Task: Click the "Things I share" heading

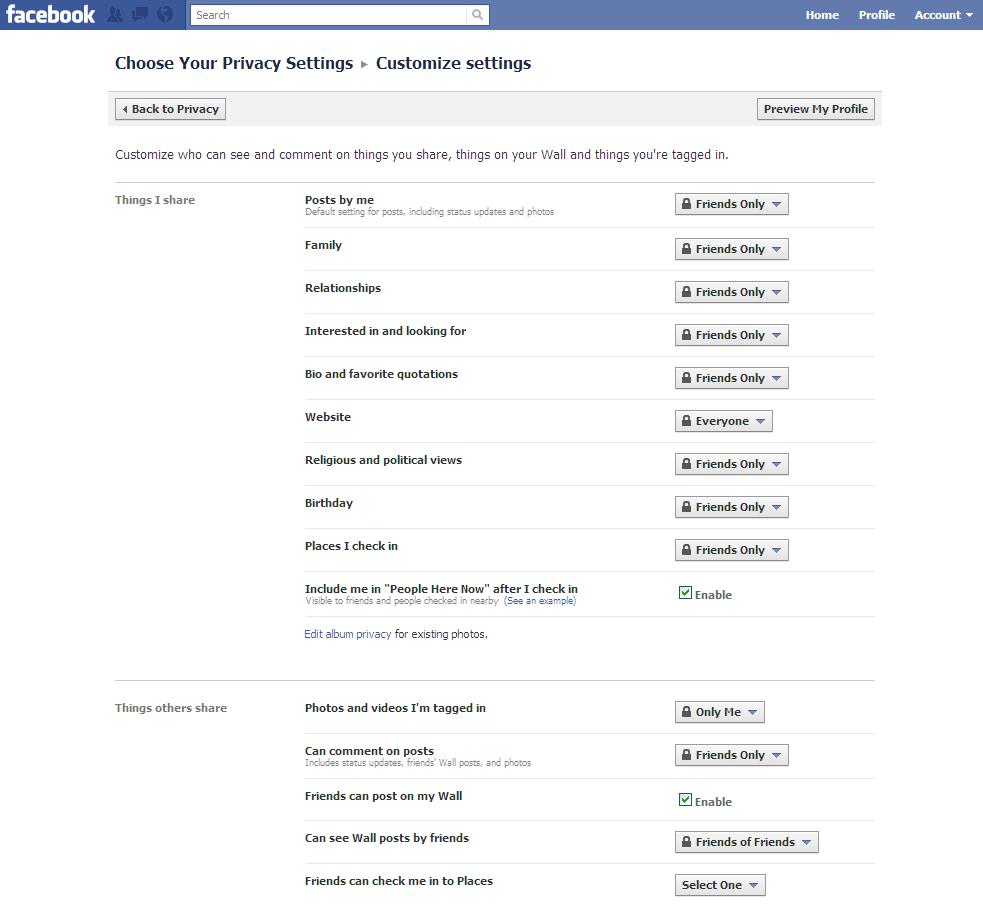Action: pyautogui.click(x=155, y=200)
